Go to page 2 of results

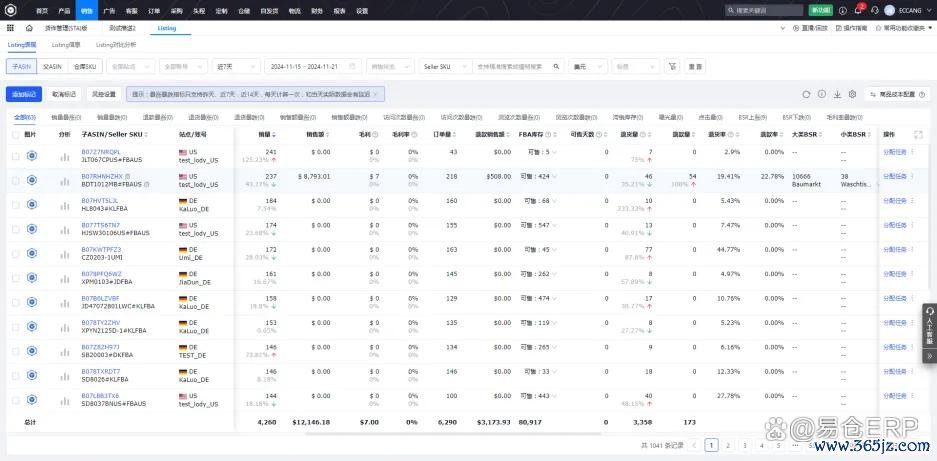point(728,445)
